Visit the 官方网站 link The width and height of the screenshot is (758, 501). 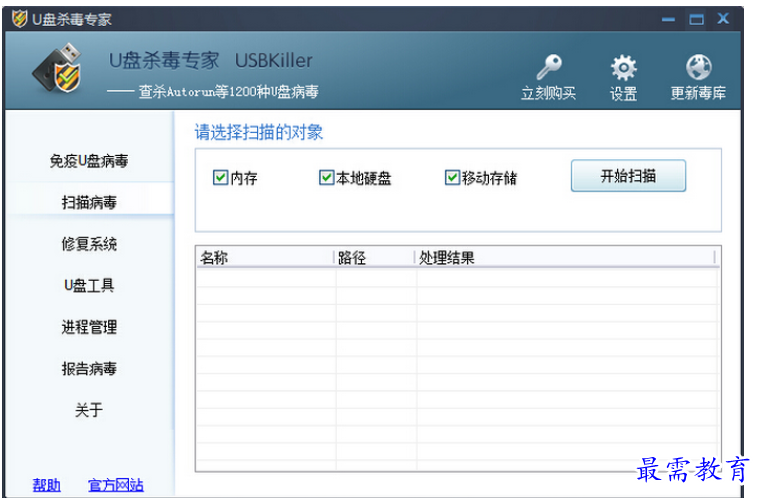click(x=116, y=485)
